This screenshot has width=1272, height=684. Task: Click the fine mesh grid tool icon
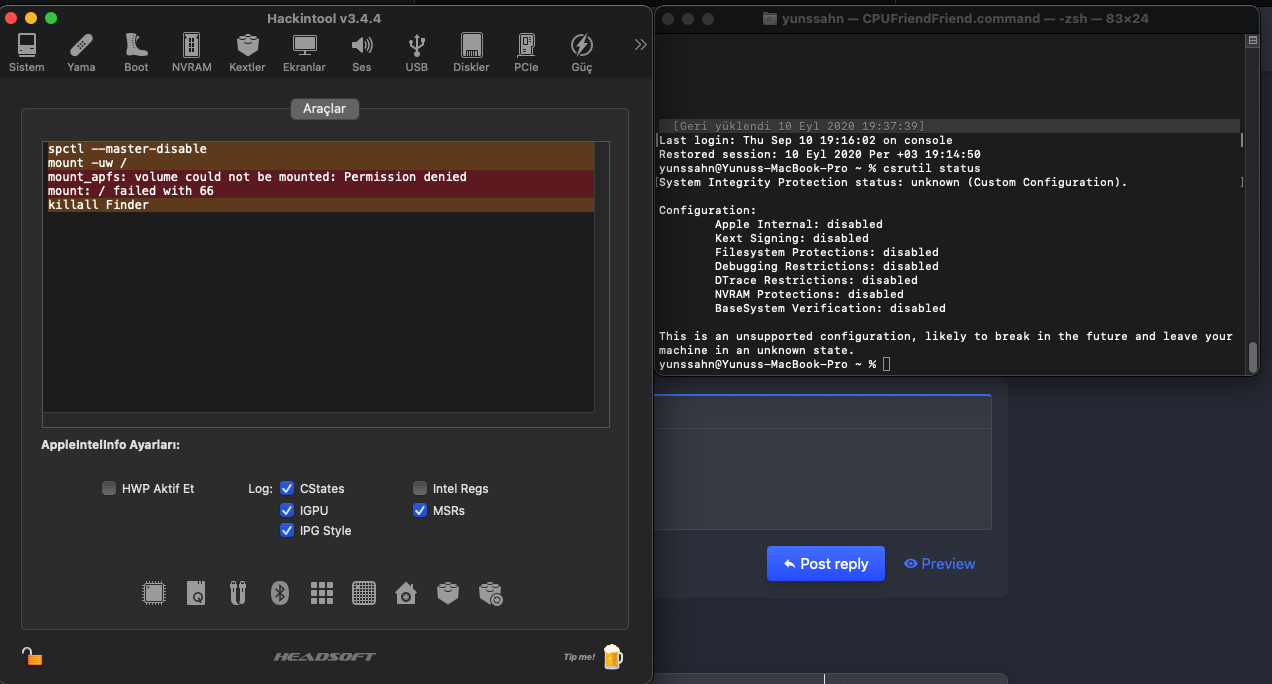[x=364, y=593]
